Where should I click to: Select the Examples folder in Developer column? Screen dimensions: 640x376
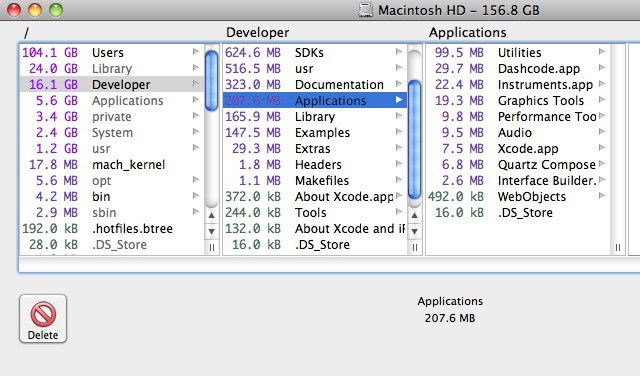(315, 132)
